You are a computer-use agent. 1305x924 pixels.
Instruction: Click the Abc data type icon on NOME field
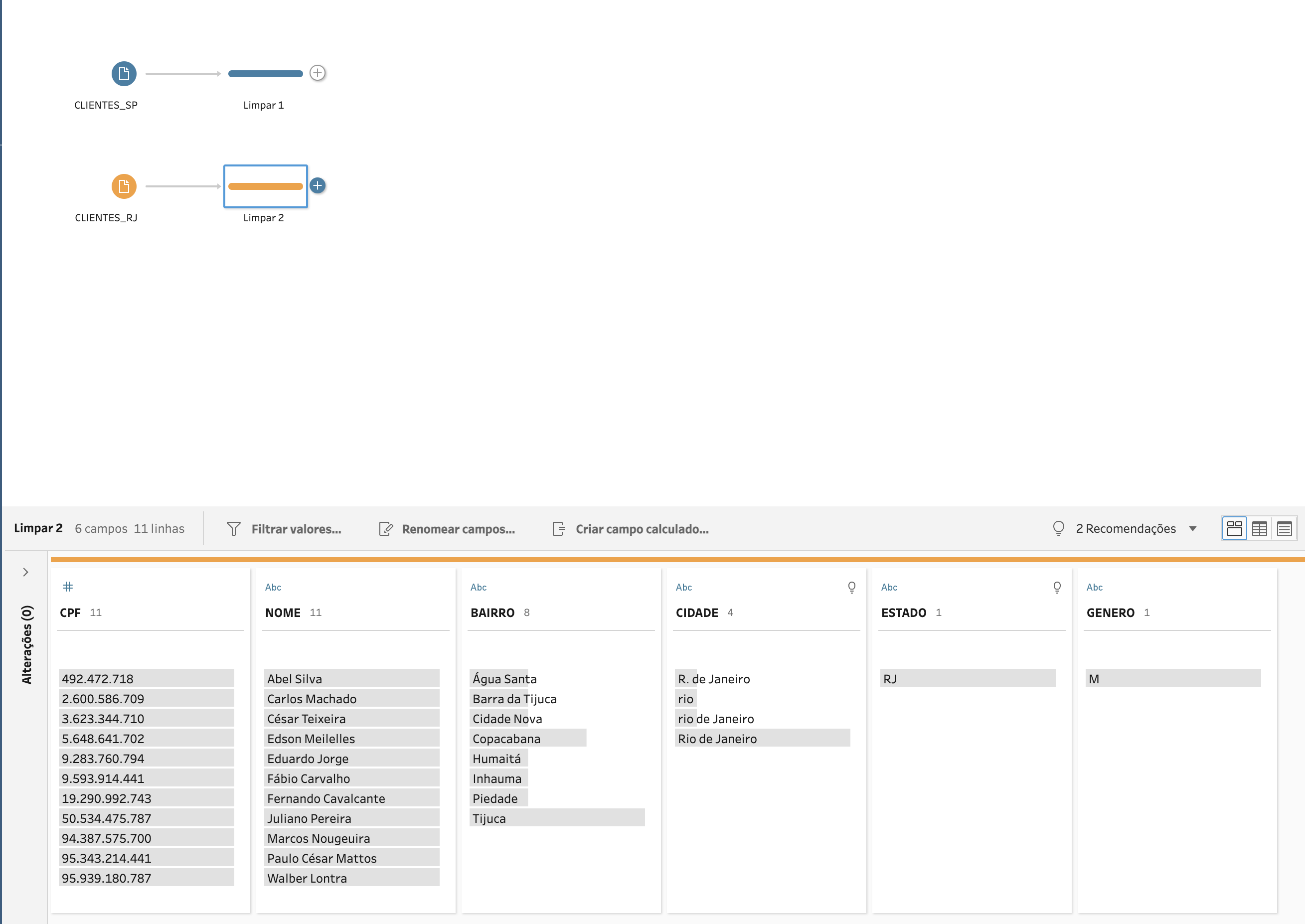point(273,587)
